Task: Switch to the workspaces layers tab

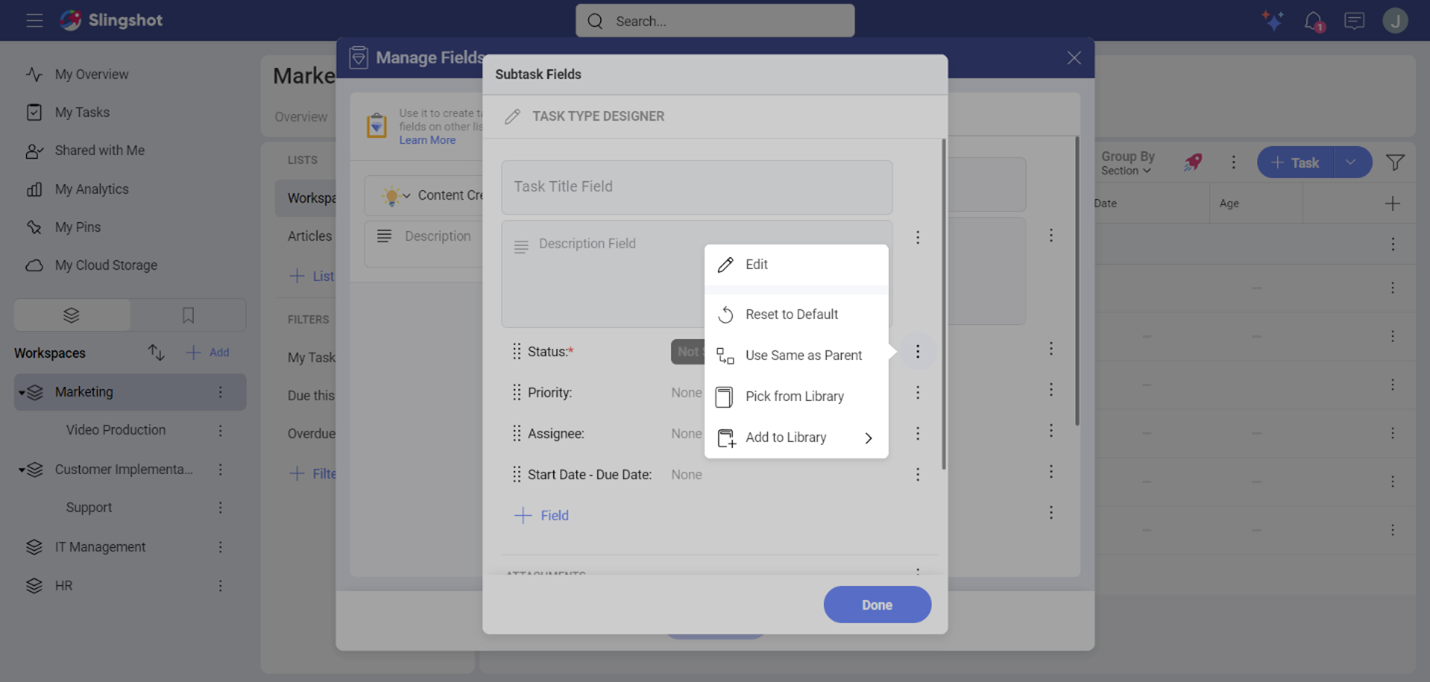Action: pos(71,315)
